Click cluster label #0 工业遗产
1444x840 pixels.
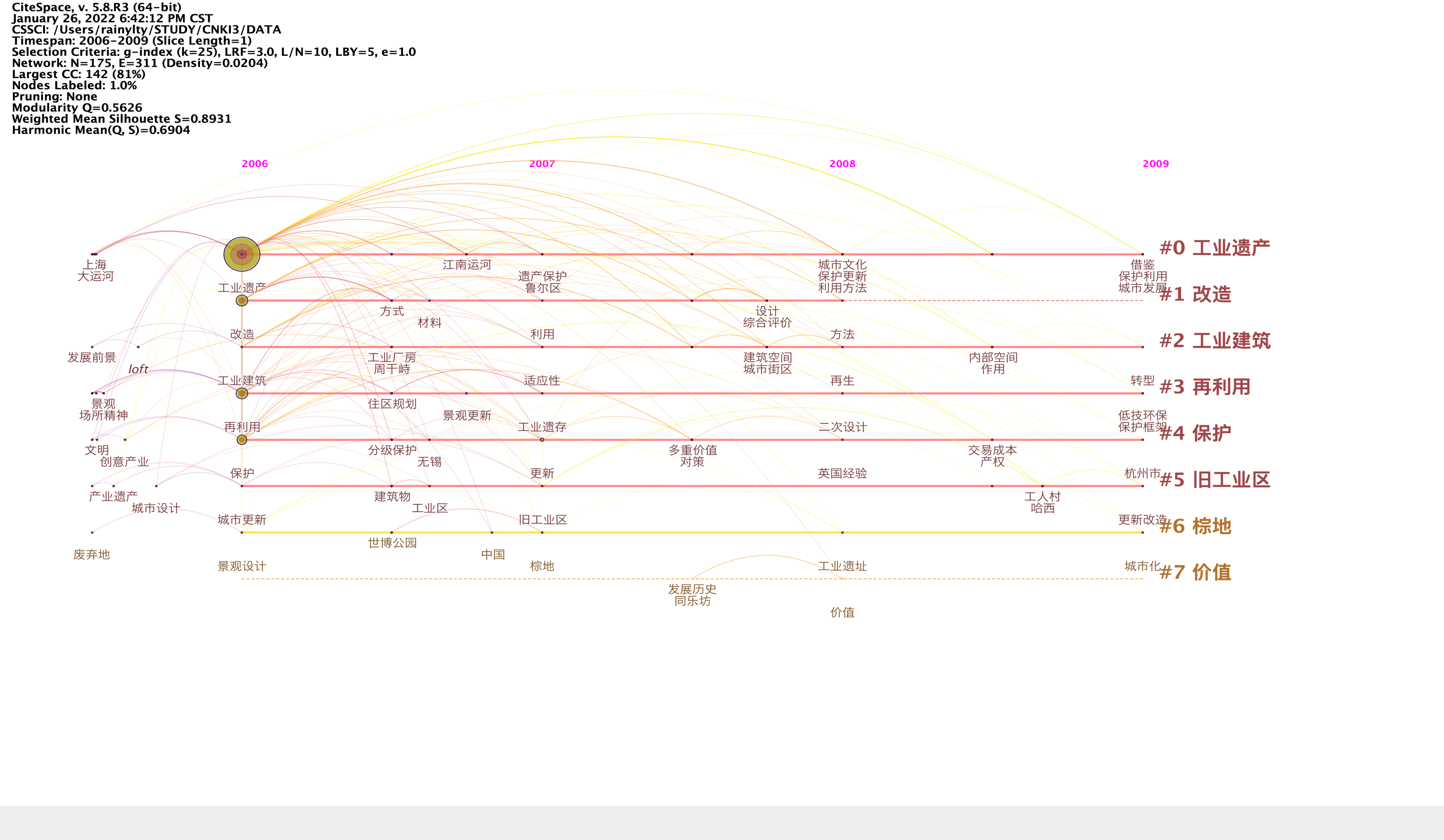point(1215,248)
